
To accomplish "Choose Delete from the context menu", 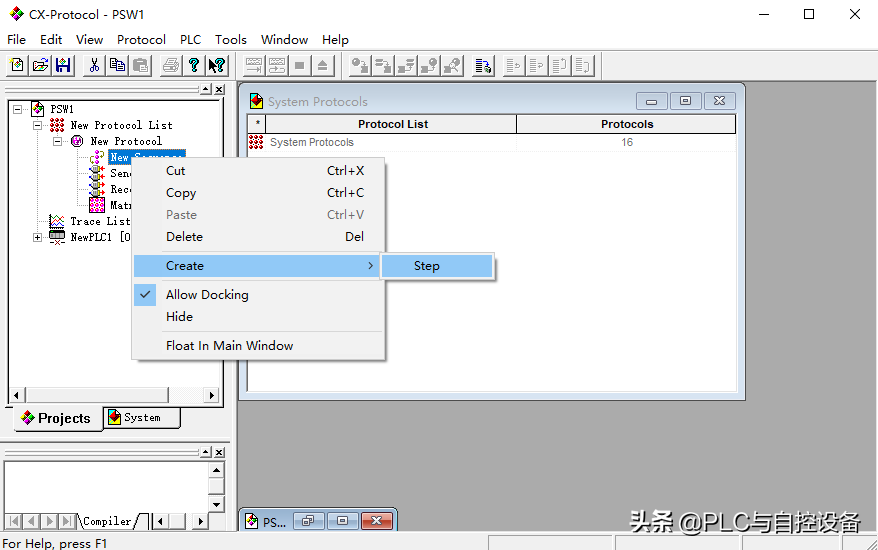I will coord(184,237).
